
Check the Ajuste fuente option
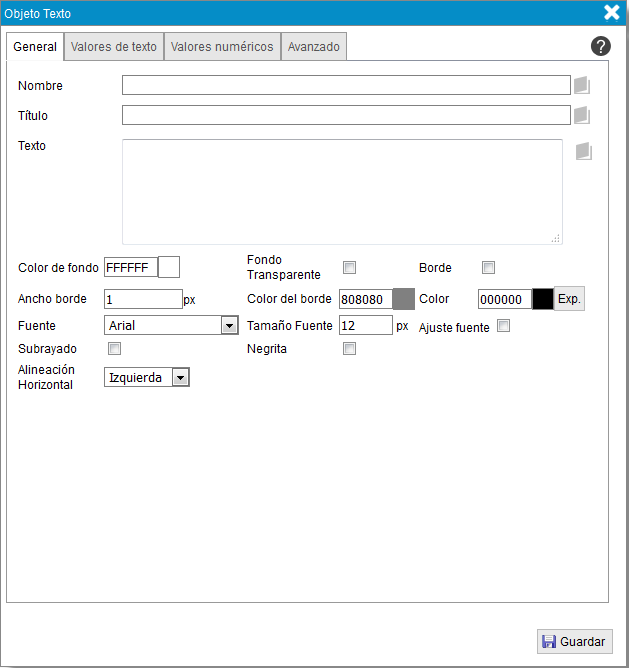[x=504, y=326]
